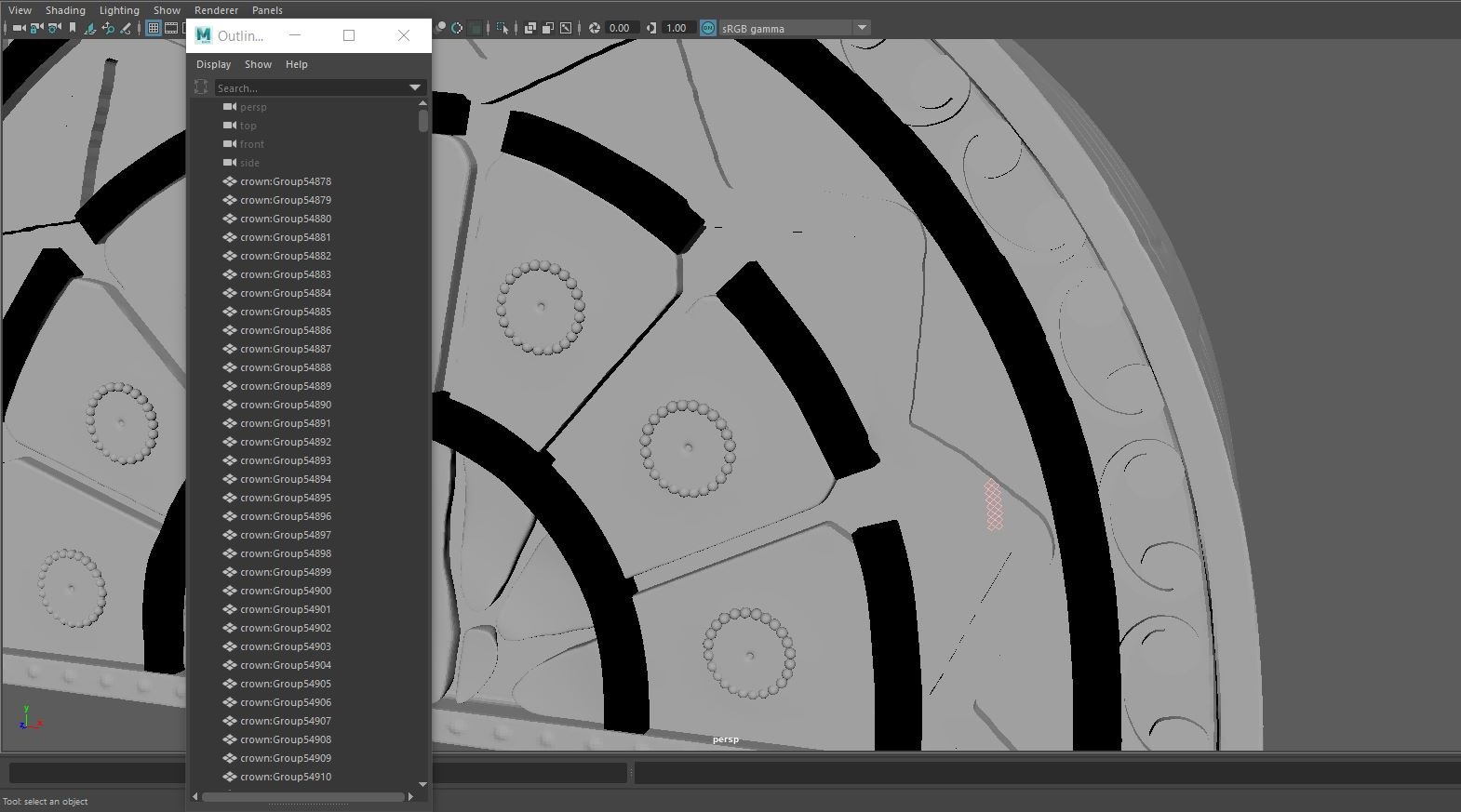The width and height of the screenshot is (1461, 812).
Task: Open the viewport View menu
Action: pyautogui.click(x=20, y=10)
